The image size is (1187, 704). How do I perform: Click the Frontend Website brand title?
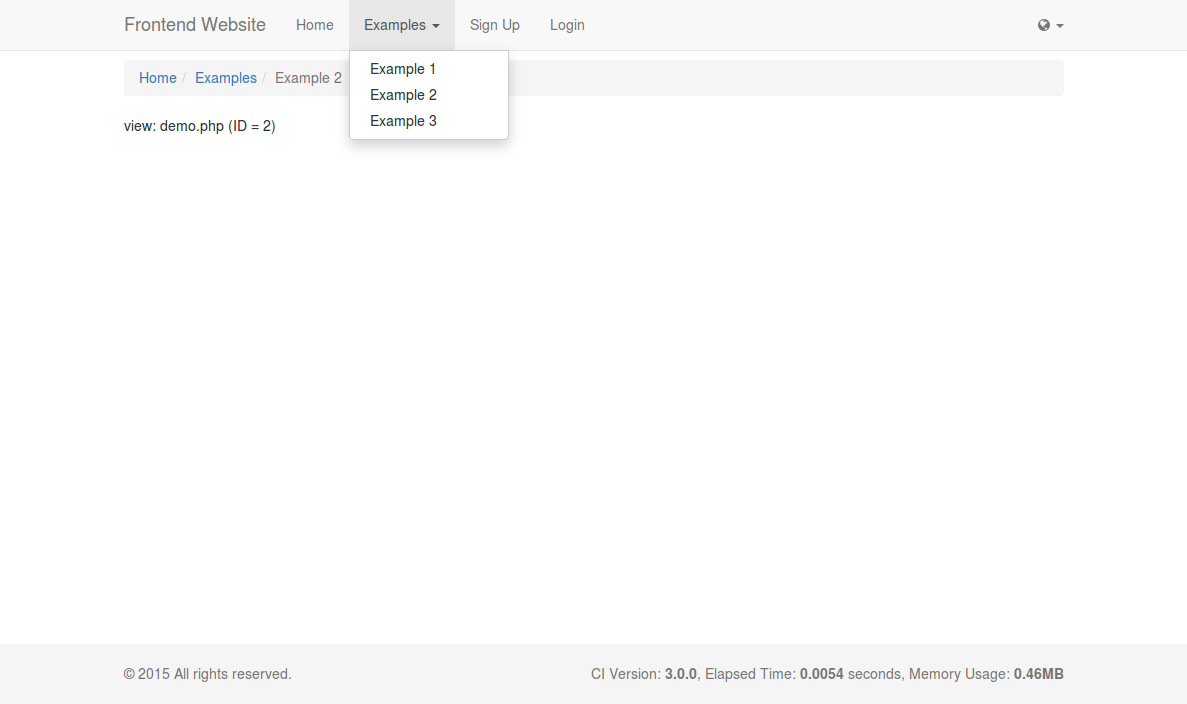195,25
